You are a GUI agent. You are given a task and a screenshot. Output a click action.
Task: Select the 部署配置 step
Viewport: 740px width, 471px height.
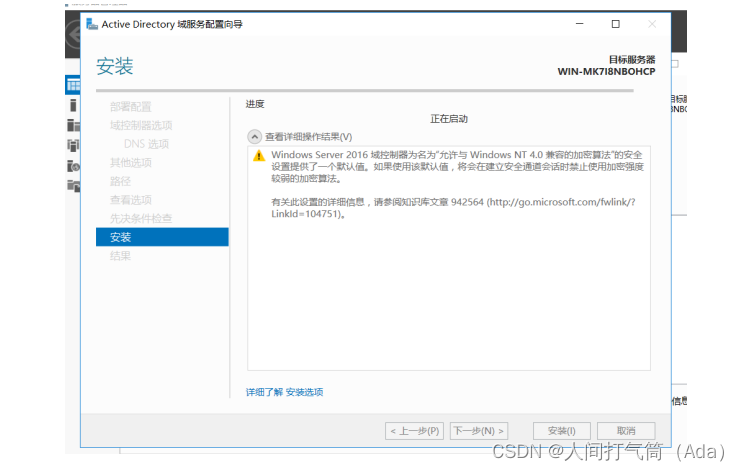[131, 107]
